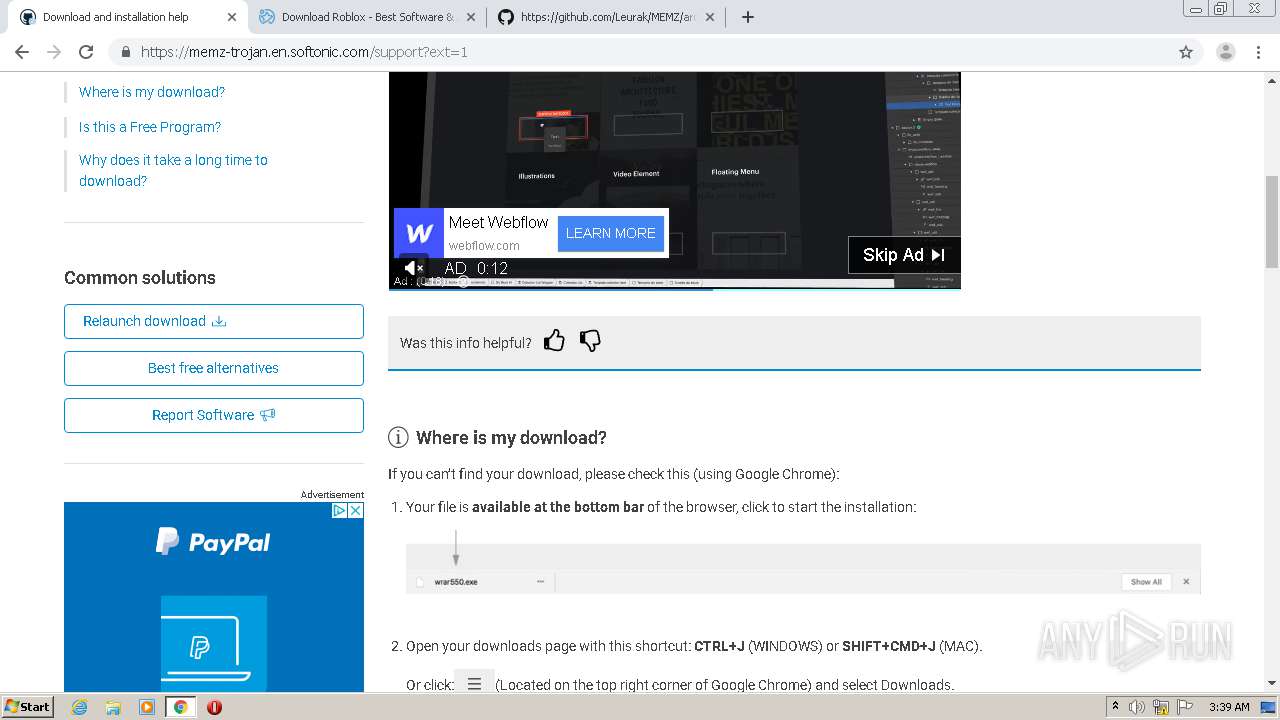The image size is (1280, 720).
Task: Click the Relaunch download button
Action: pos(214,321)
